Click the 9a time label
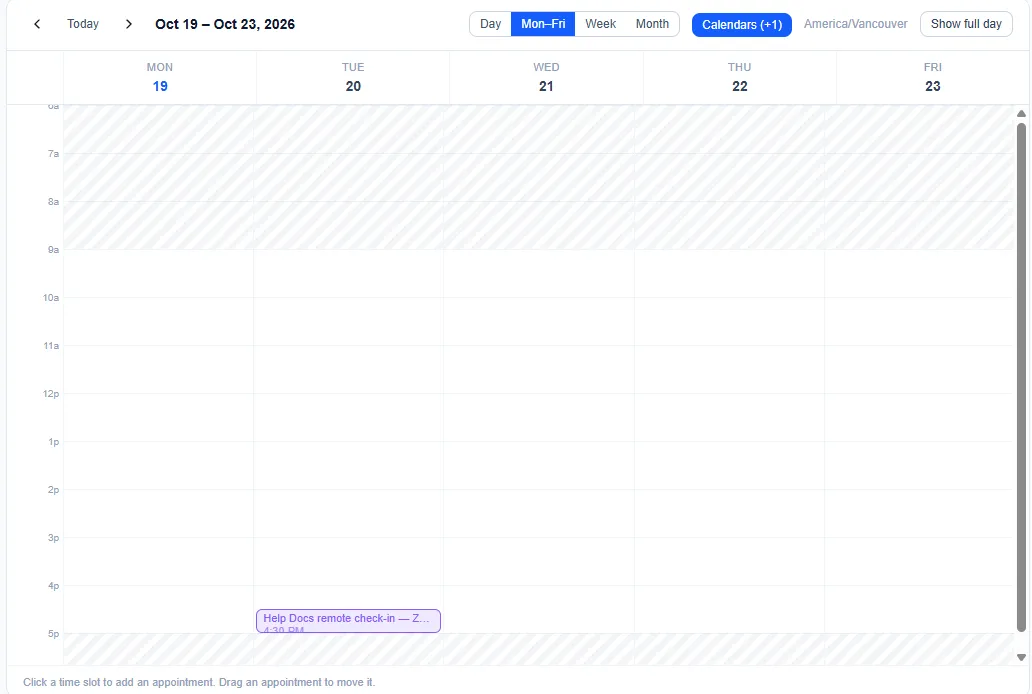 (53, 250)
